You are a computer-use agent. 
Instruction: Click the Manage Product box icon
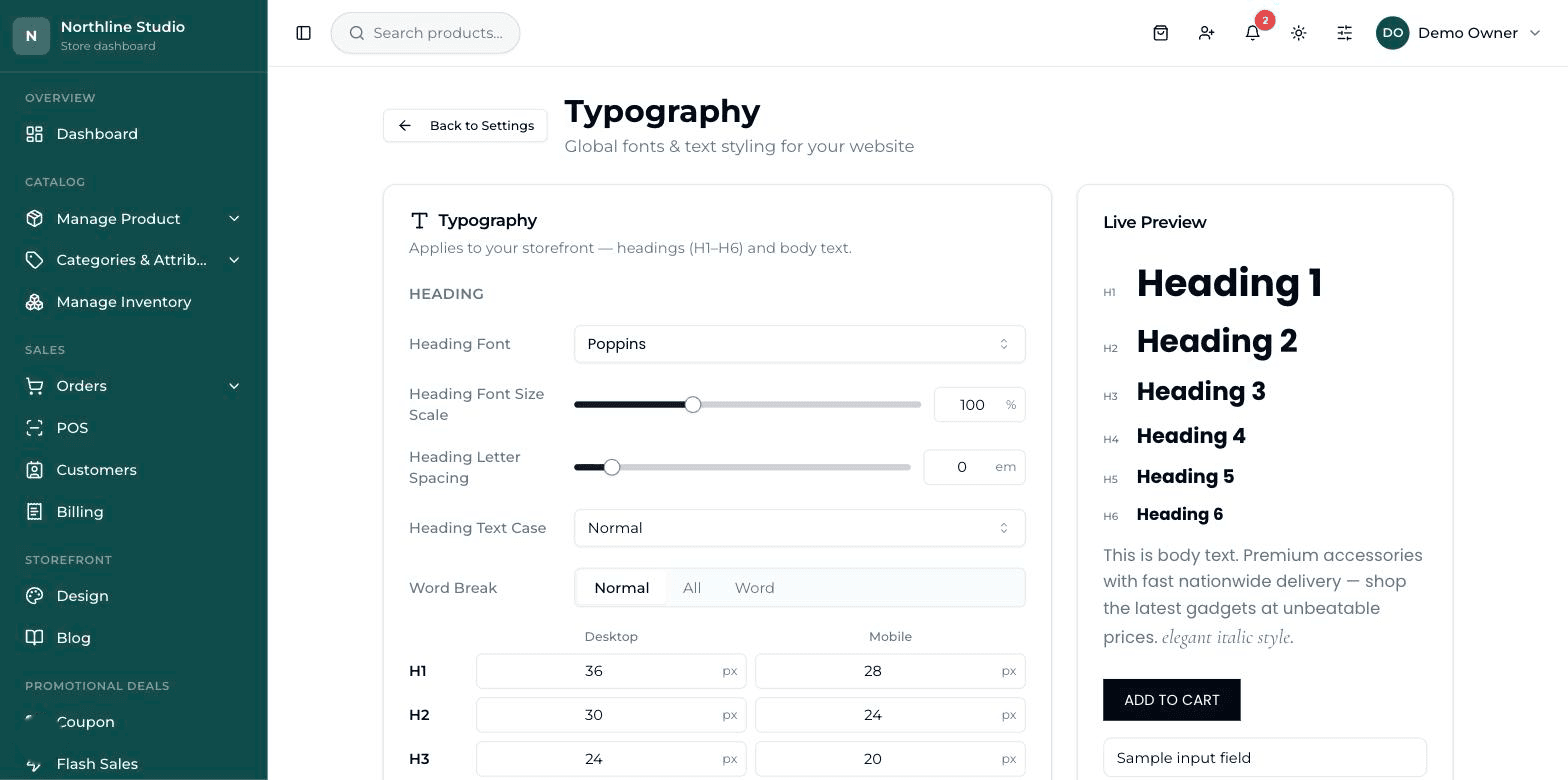pos(35,219)
